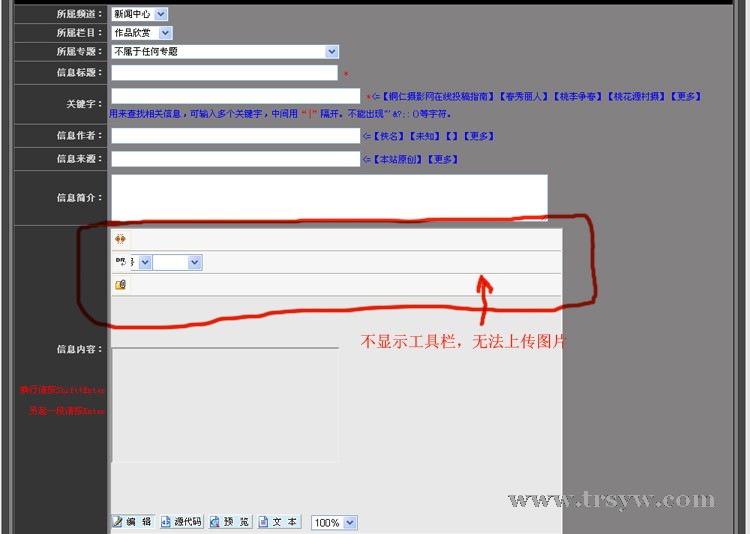Open the first small dropdown in the editor toolbar
This screenshot has height=534, width=750.
(145, 262)
